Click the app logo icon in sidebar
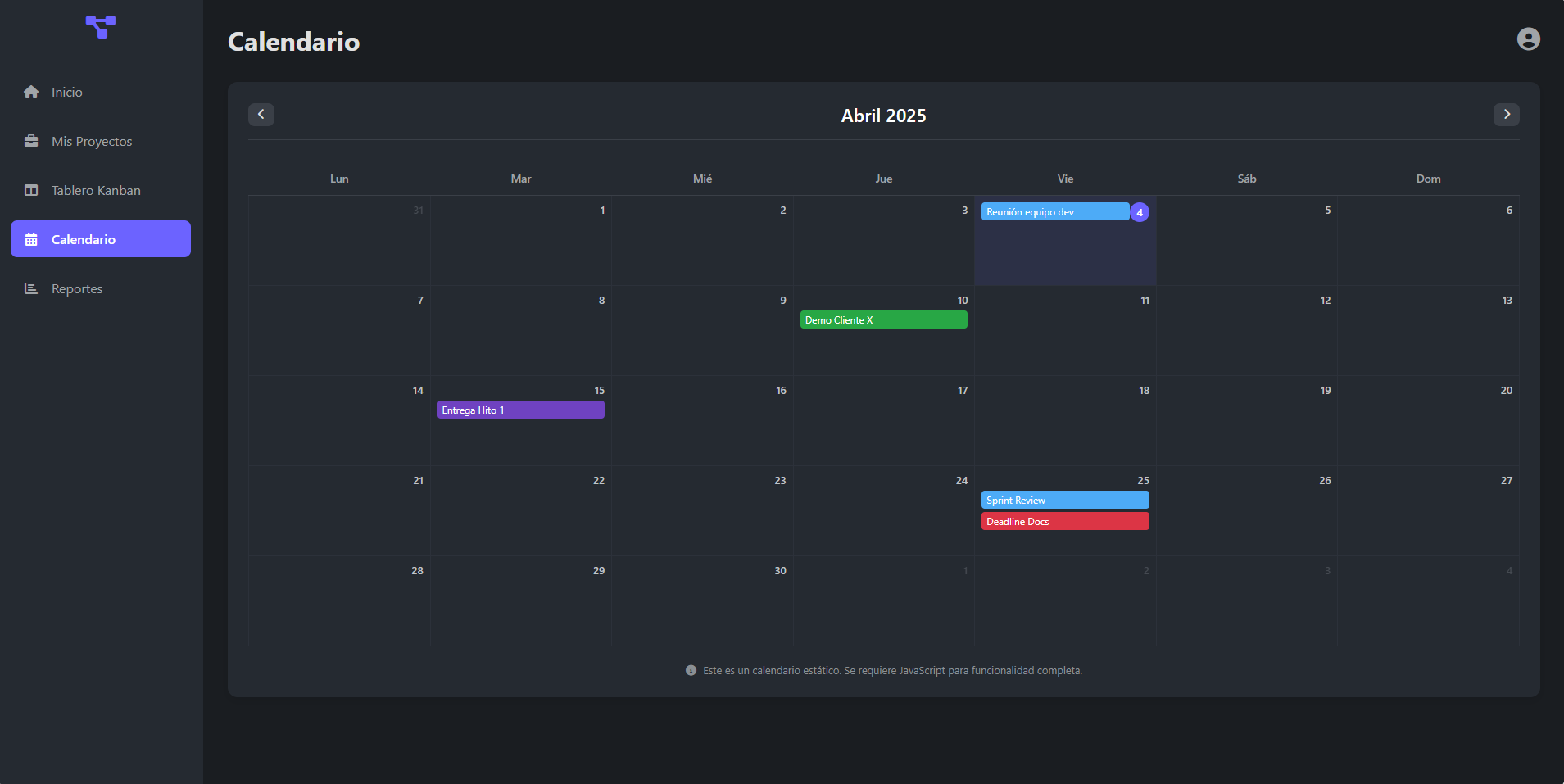The width and height of the screenshot is (1564, 784). click(x=101, y=26)
